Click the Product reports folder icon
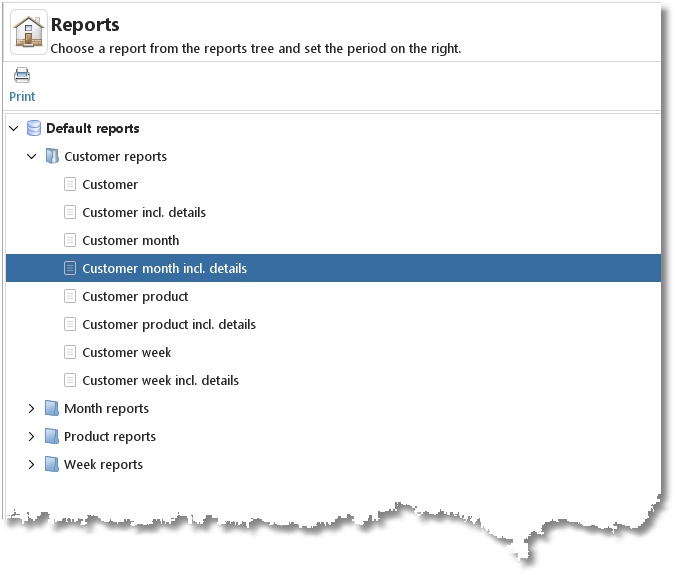This screenshot has width=675, height=575. pyautogui.click(x=52, y=436)
